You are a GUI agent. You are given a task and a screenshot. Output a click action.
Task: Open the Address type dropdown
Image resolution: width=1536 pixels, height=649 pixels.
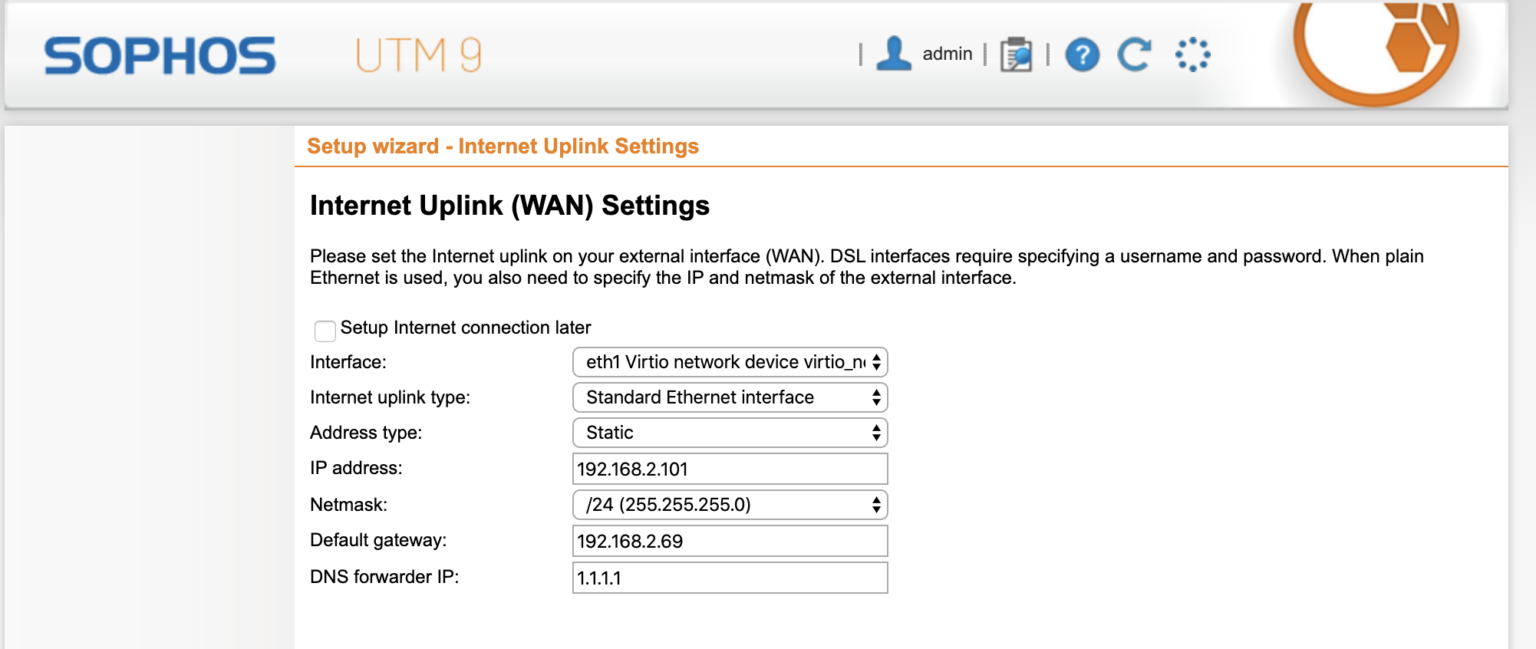(729, 432)
